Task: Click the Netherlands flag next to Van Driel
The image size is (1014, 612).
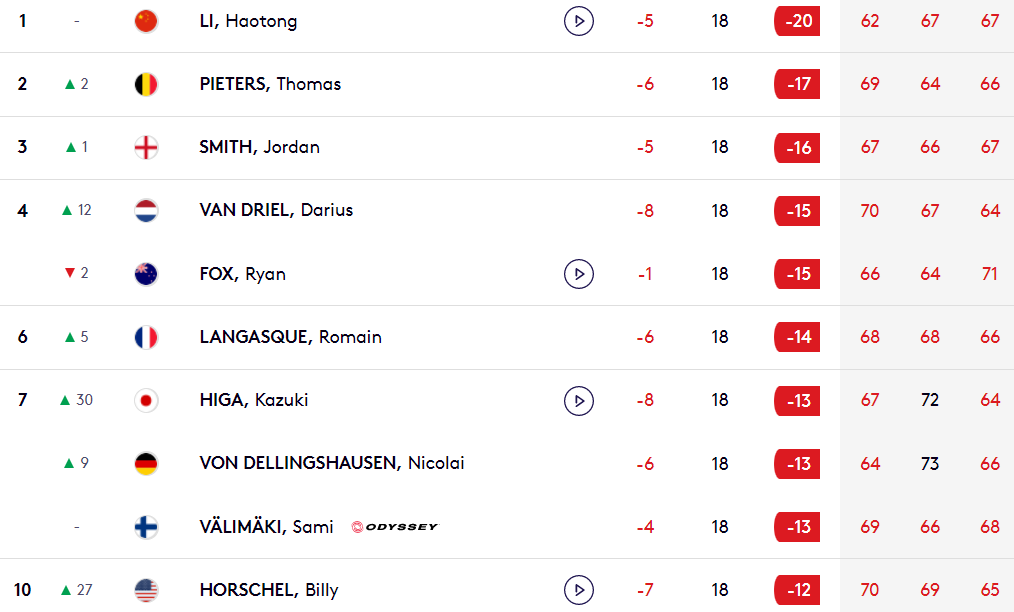Action: click(146, 210)
